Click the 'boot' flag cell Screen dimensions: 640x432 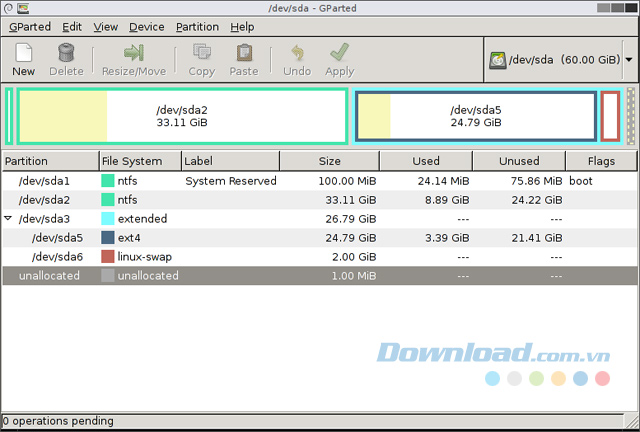tap(580, 180)
